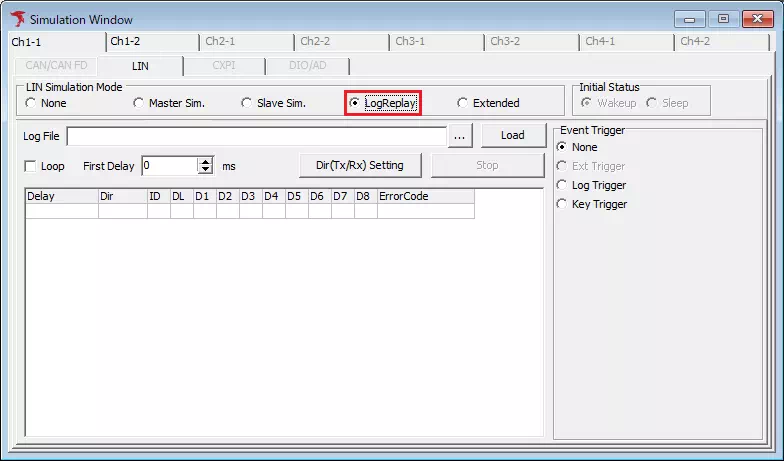Viewport: 784px width, 461px height.
Task: Increase First Delay using spinner up arrow
Action: (x=206, y=161)
